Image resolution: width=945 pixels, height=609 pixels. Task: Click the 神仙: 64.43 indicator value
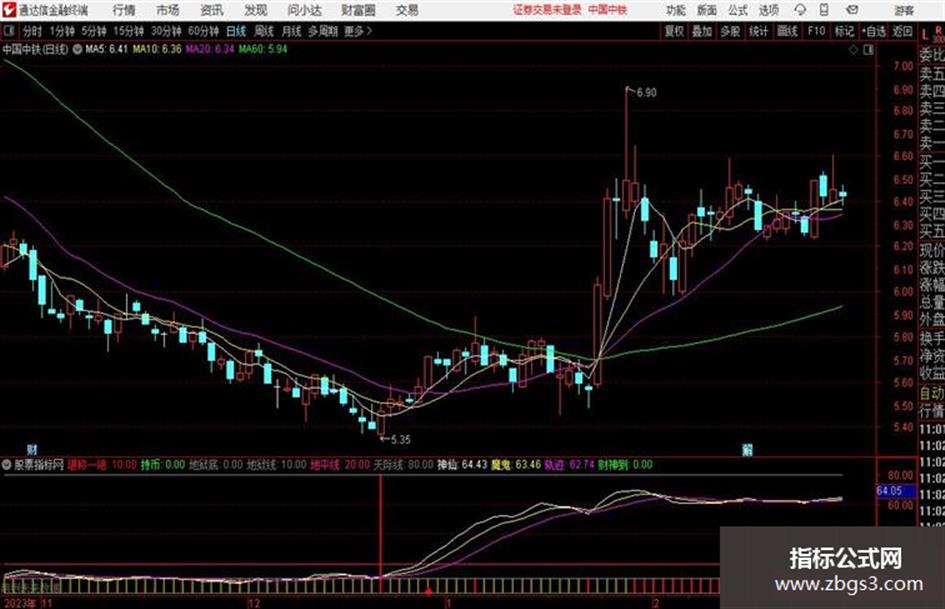[462, 465]
